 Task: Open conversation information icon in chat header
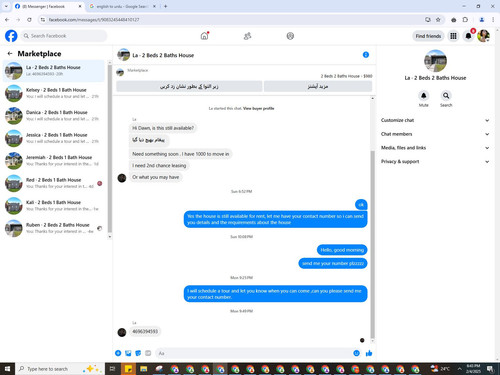tap(366, 55)
